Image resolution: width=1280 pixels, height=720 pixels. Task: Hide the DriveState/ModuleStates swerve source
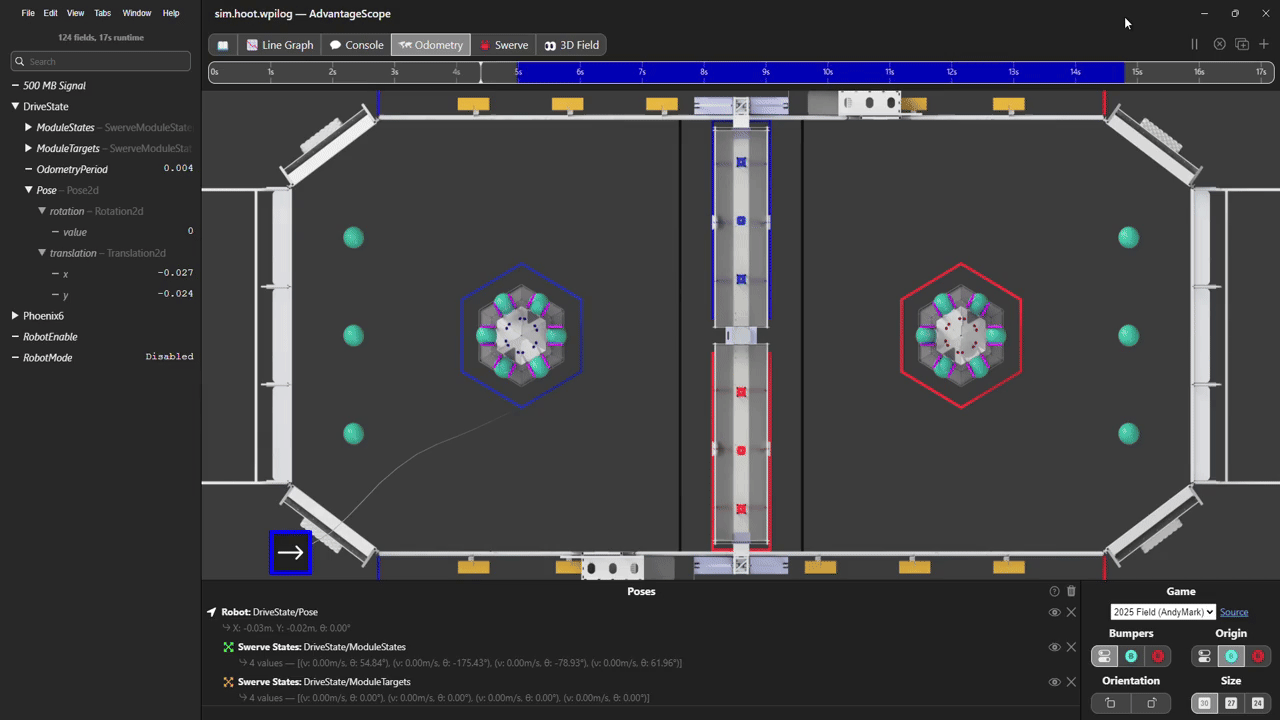[x=1054, y=647]
